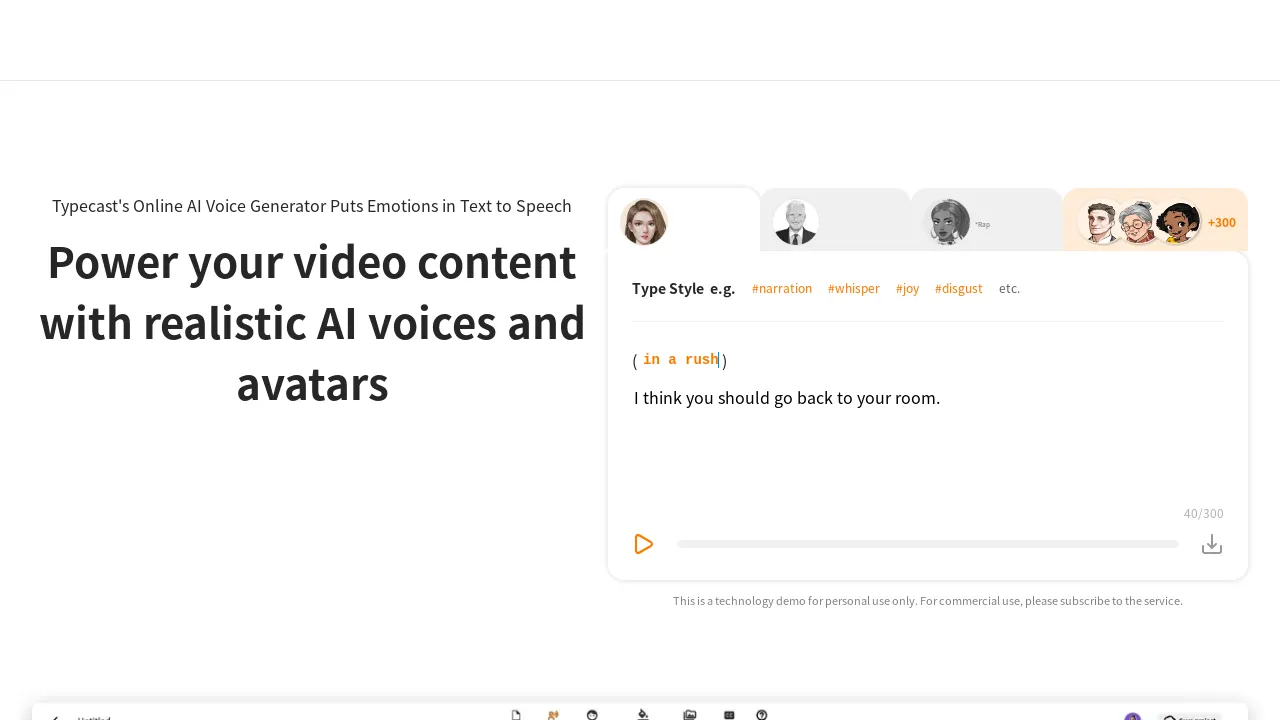Play the generated speech audio
The width and height of the screenshot is (1280, 720).
[x=644, y=544]
